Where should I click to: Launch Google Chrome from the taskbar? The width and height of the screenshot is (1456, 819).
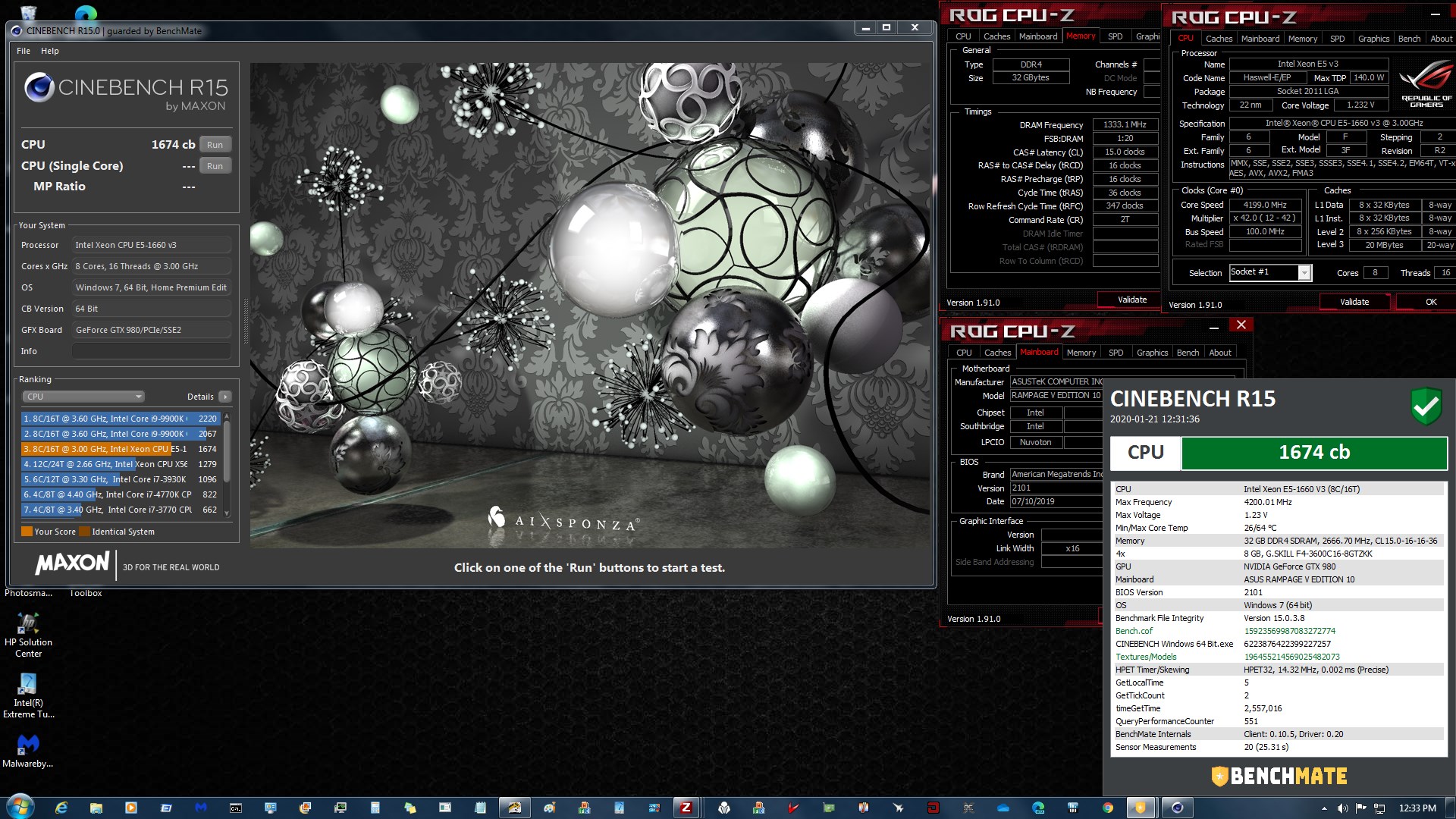tap(1108, 808)
